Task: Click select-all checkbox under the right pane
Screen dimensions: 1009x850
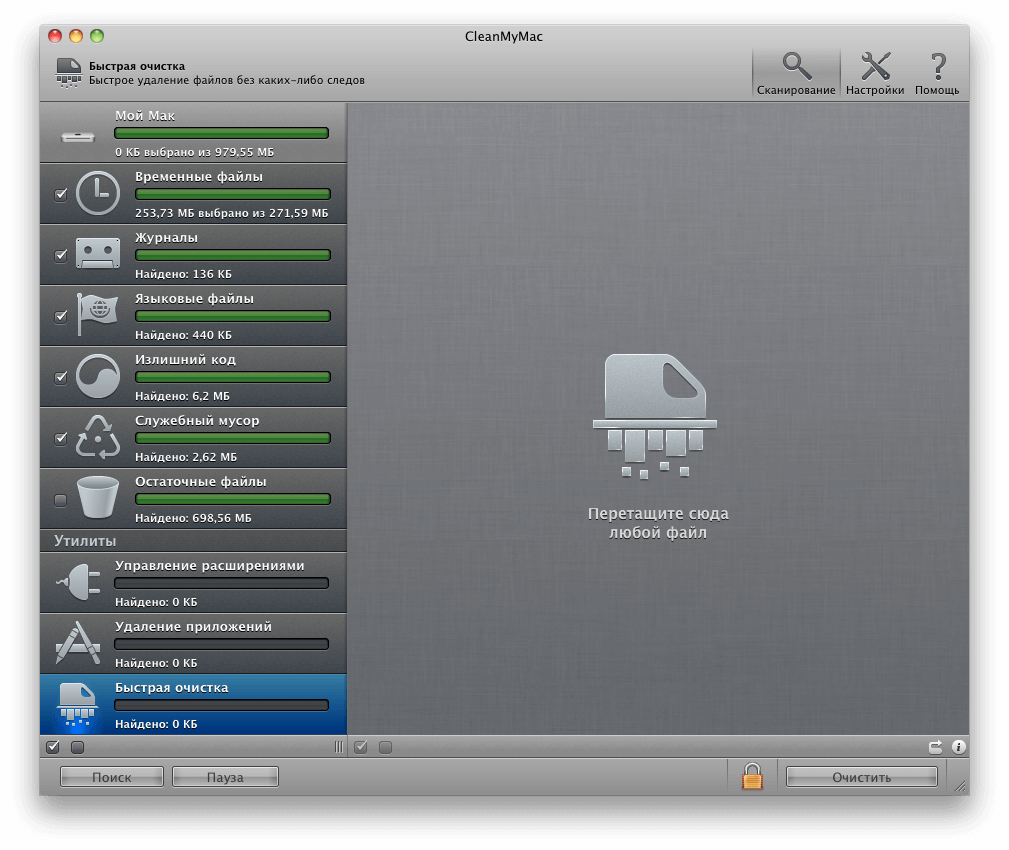Action: [x=360, y=747]
